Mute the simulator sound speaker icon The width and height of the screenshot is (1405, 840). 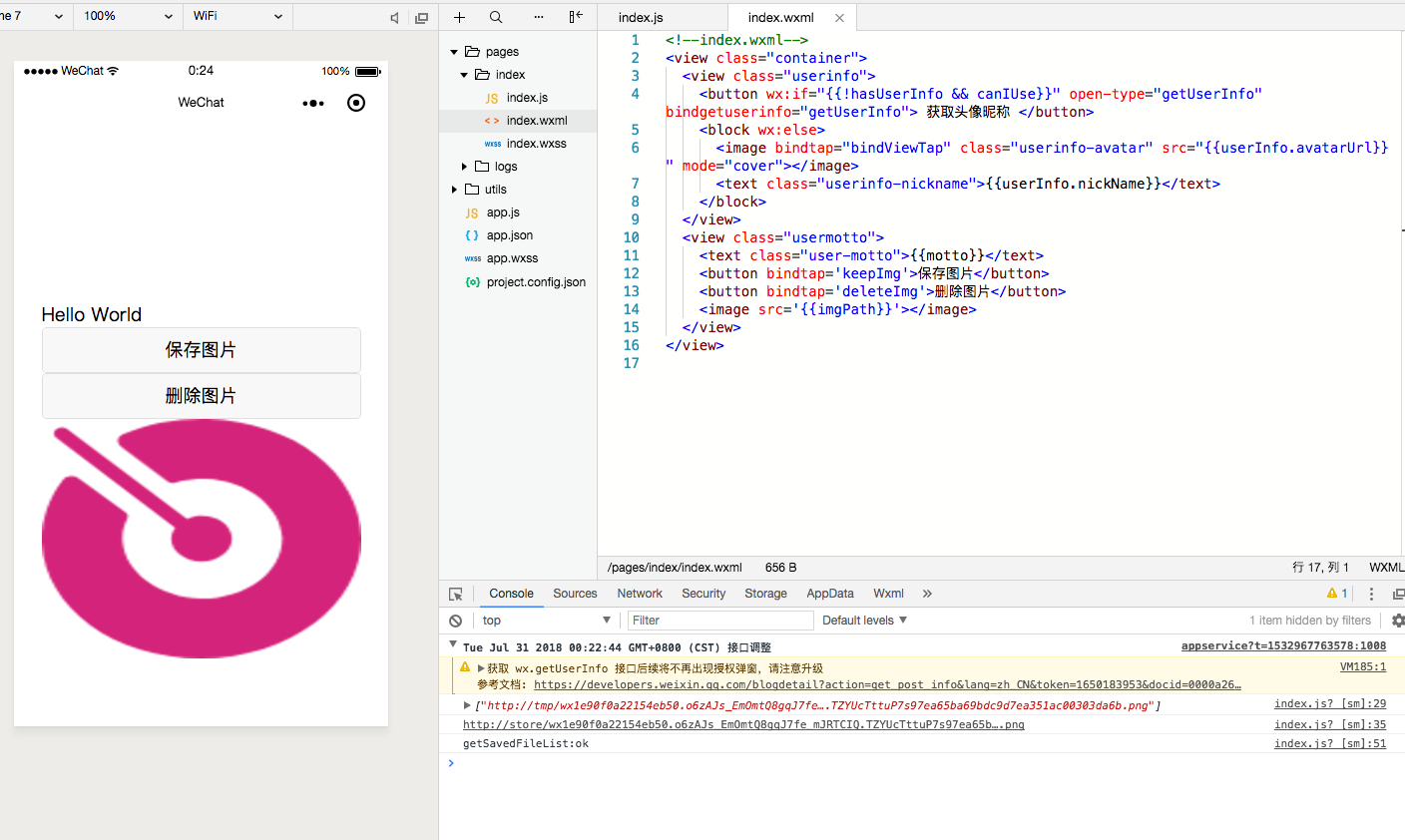pyautogui.click(x=395, y=18)
